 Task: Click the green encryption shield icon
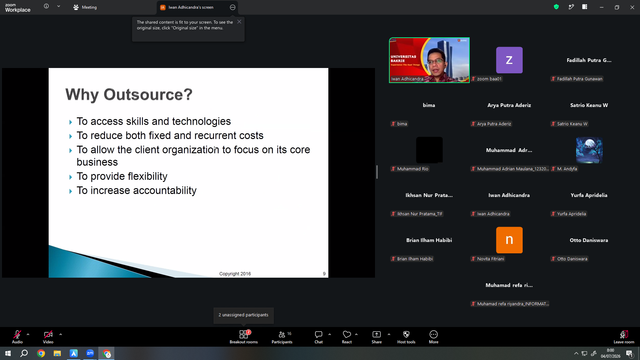click(x=556, y=7)
